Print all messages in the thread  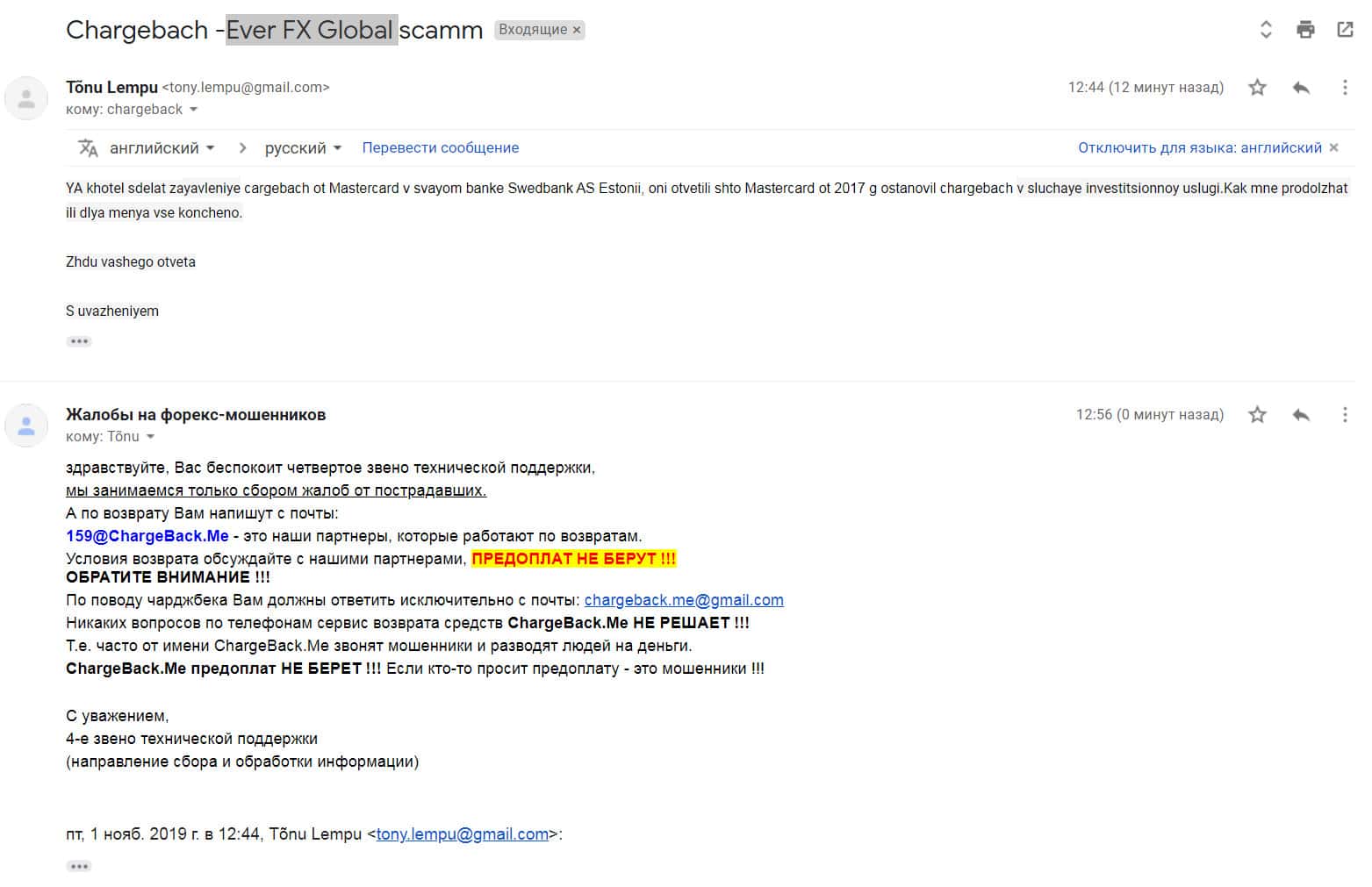tap(1305, 30)
